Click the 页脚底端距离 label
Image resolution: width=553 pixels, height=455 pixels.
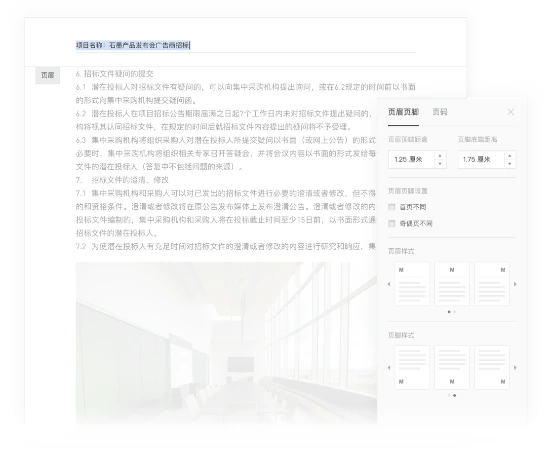[x=478, y=139]
